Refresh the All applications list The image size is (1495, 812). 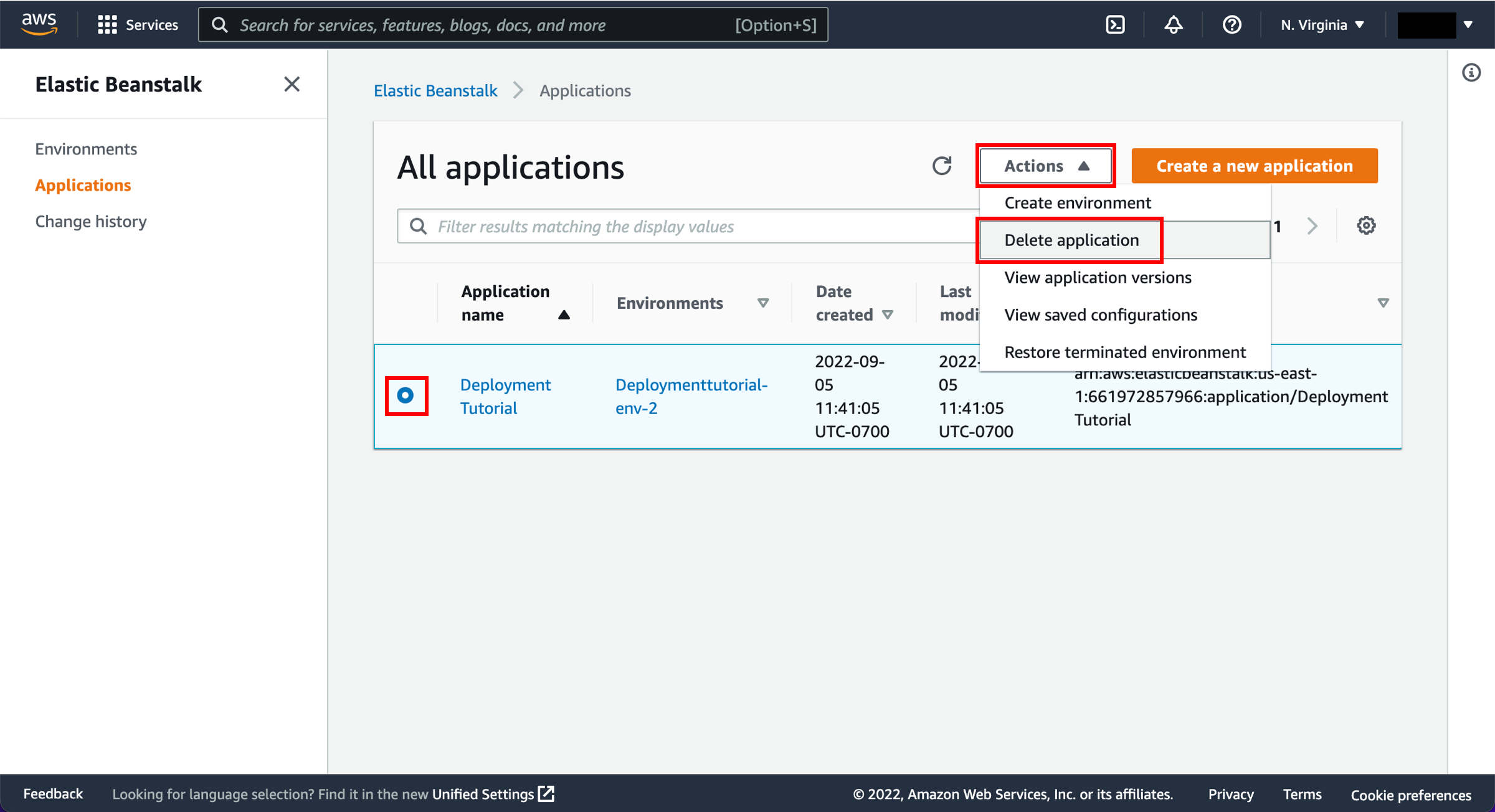click(942, 166)
